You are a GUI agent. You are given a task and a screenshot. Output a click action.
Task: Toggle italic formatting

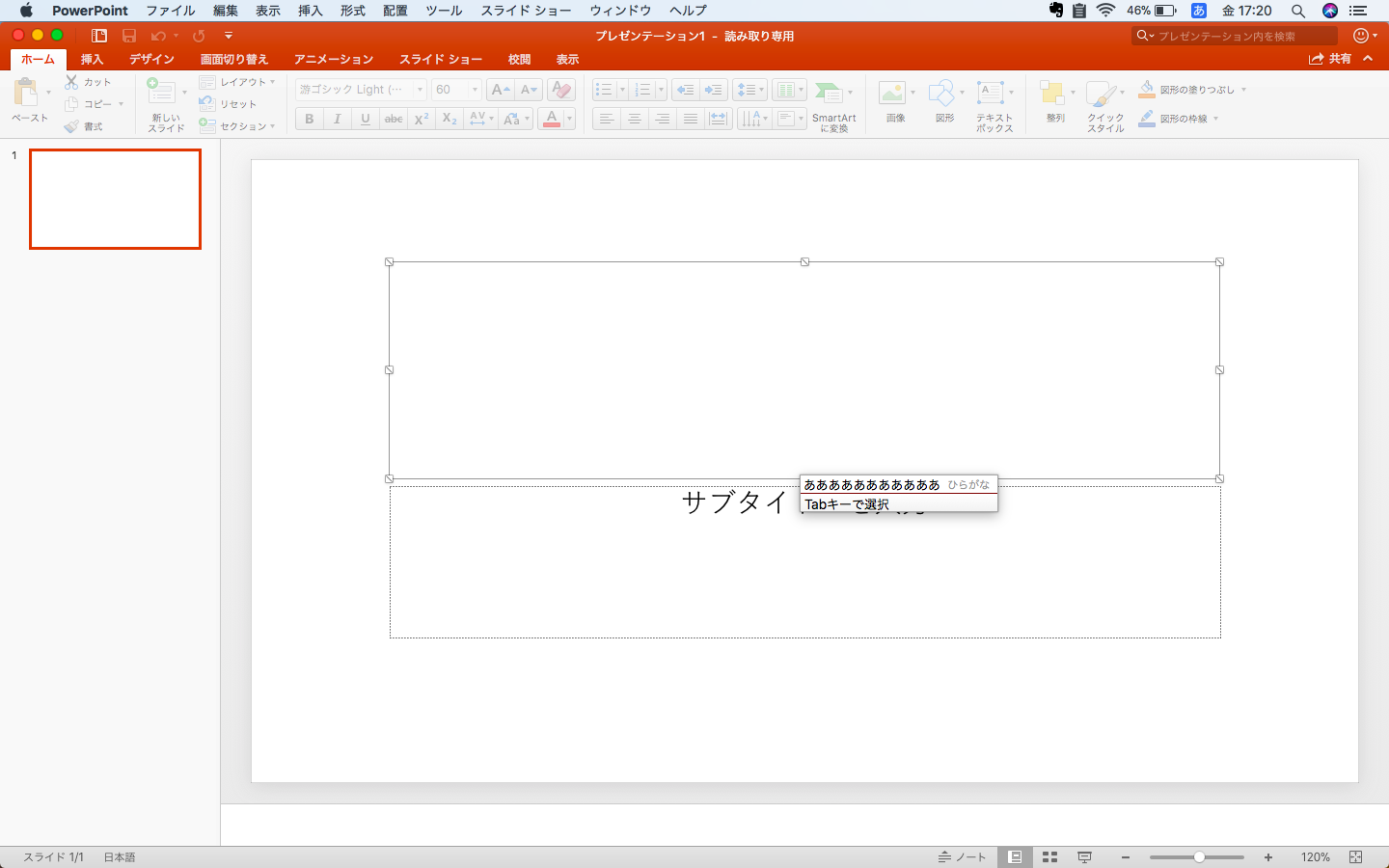(x=337, y=119)
